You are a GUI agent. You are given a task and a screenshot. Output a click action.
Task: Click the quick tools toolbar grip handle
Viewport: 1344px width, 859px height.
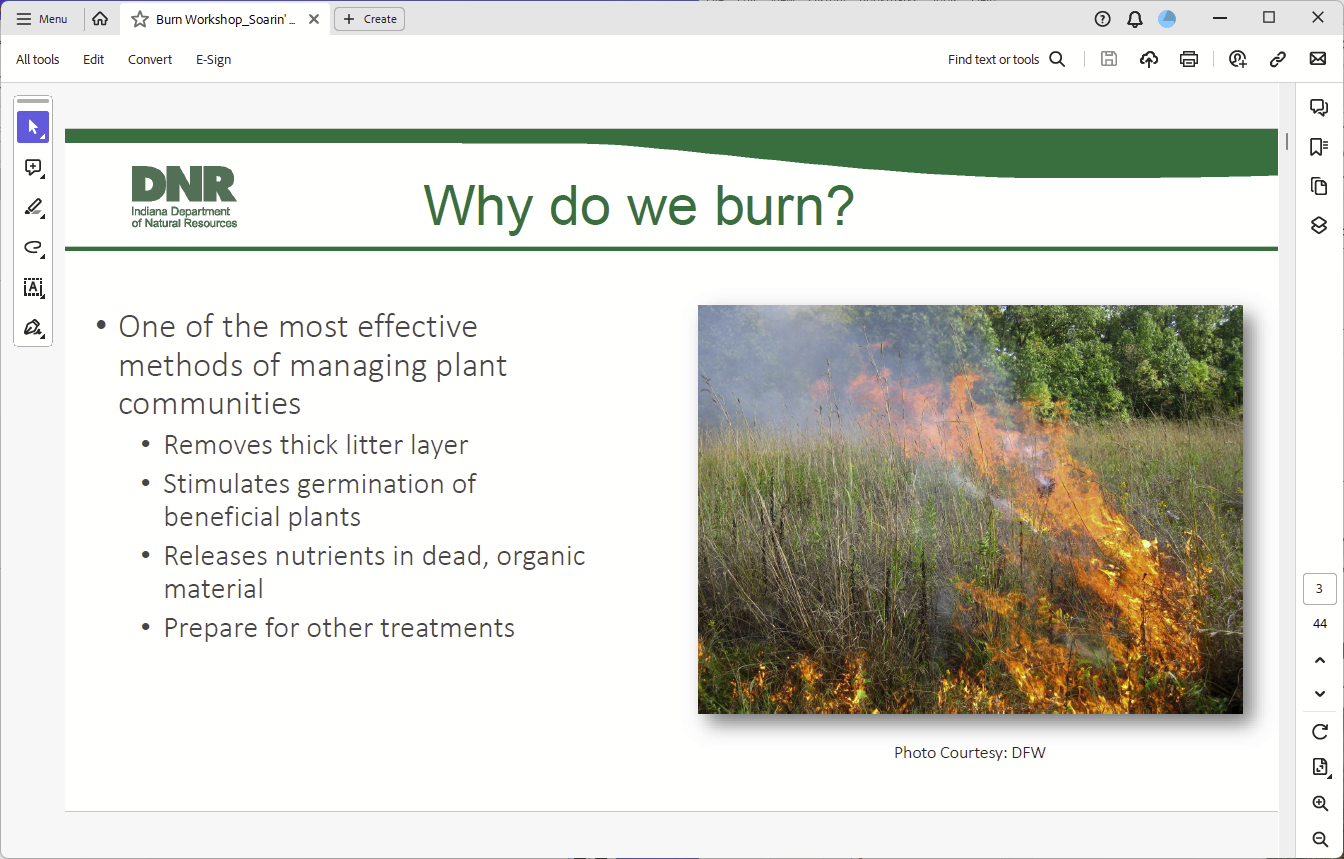pos(33,101)
